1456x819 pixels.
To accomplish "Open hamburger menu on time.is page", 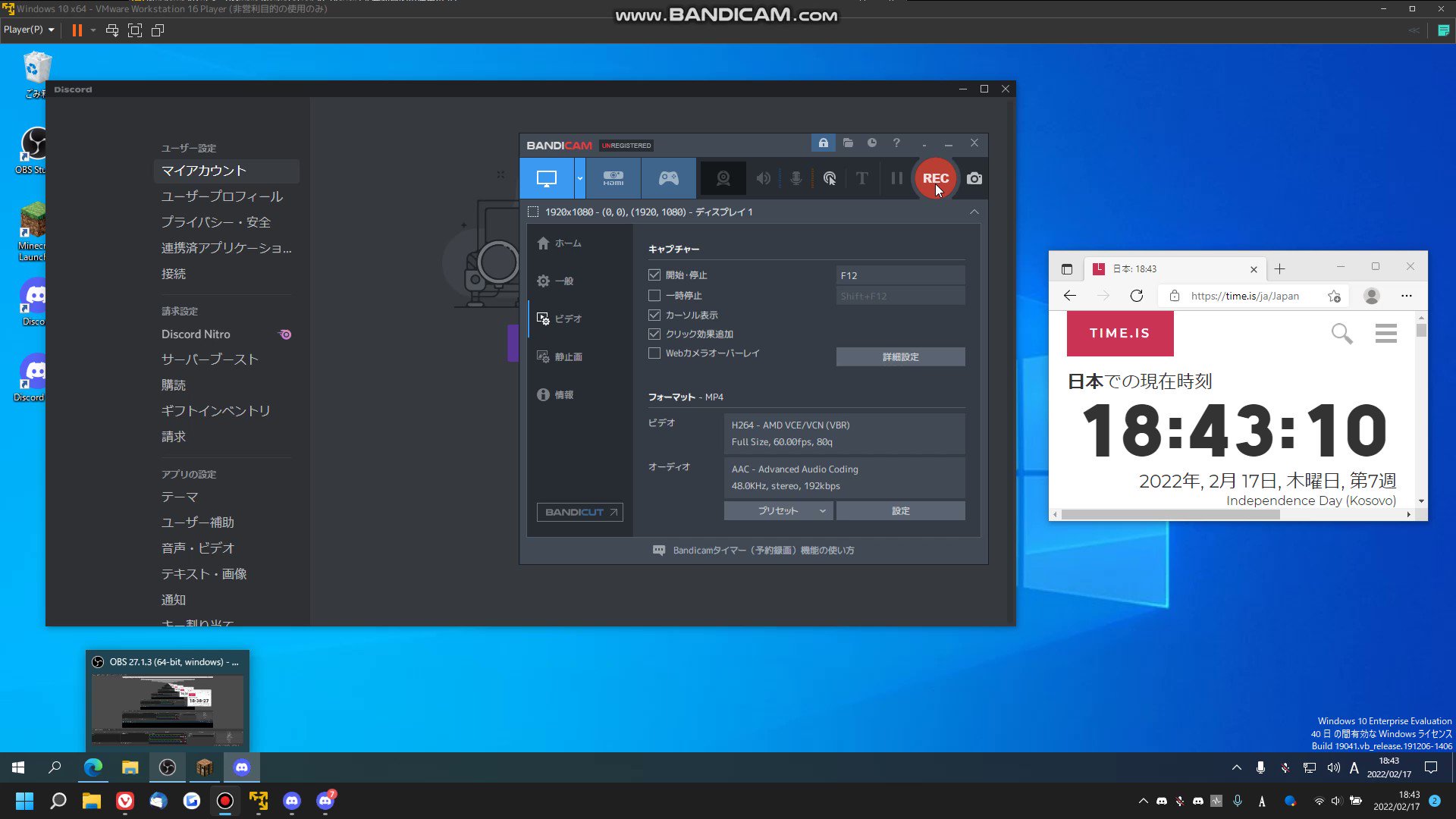I will pyautogui.click(x=1385, y=334).
